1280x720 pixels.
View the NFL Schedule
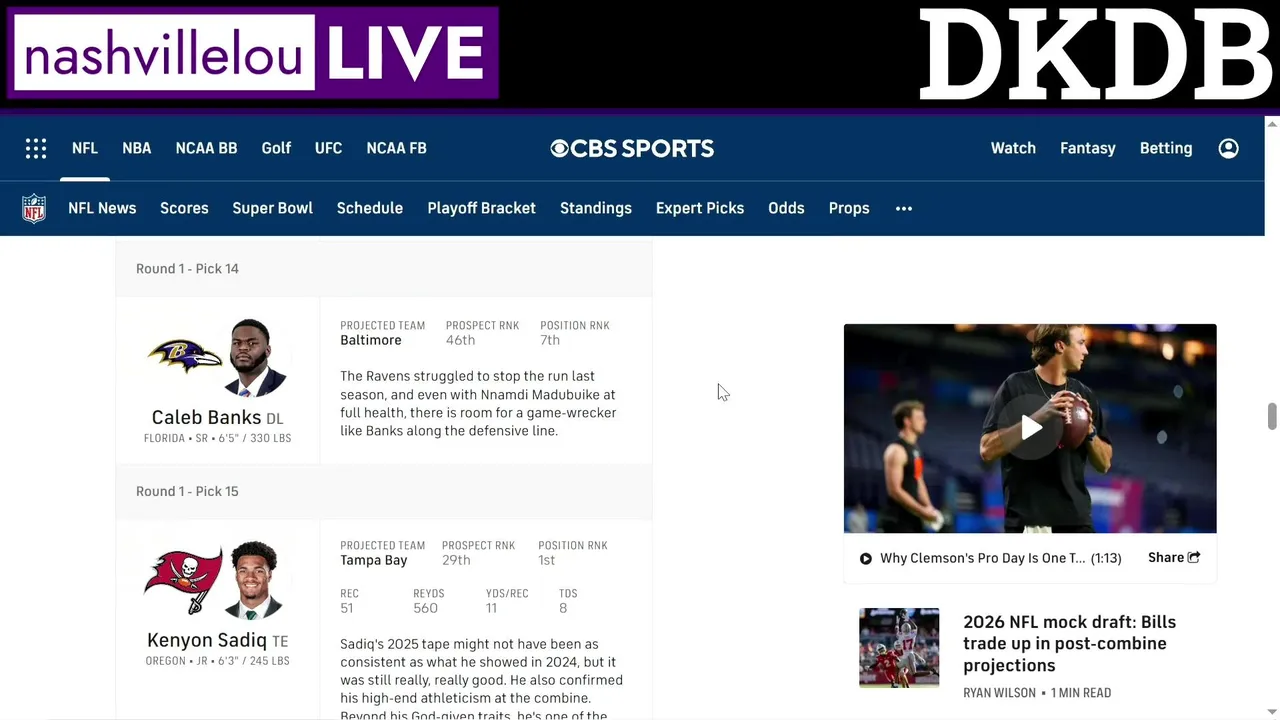coord(370,208)
